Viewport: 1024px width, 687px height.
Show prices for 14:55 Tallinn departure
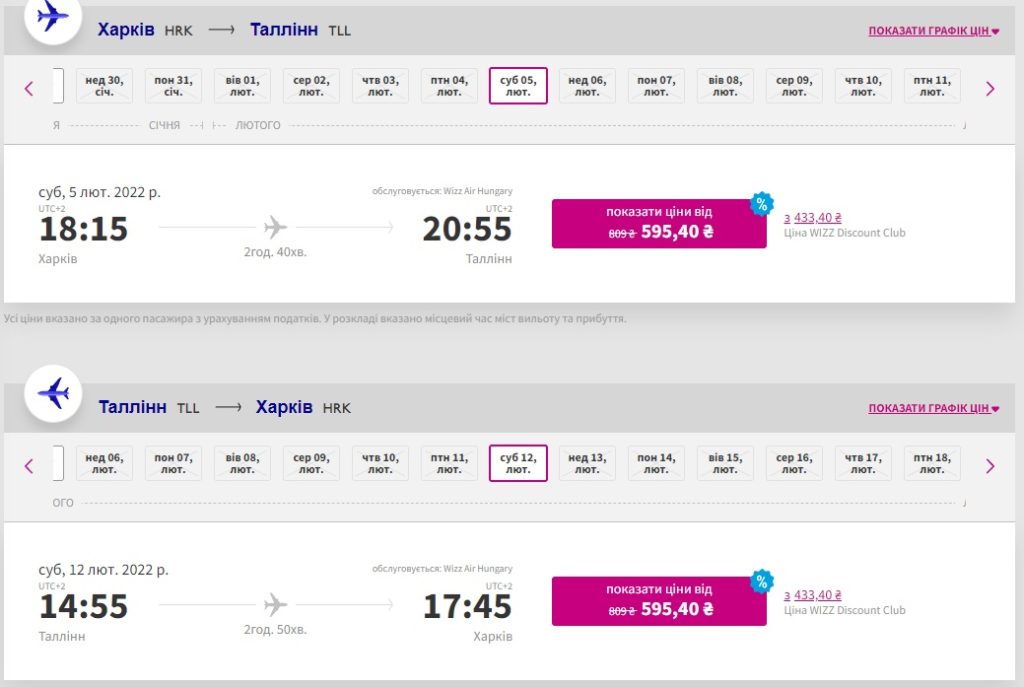[x=659, y=600]
